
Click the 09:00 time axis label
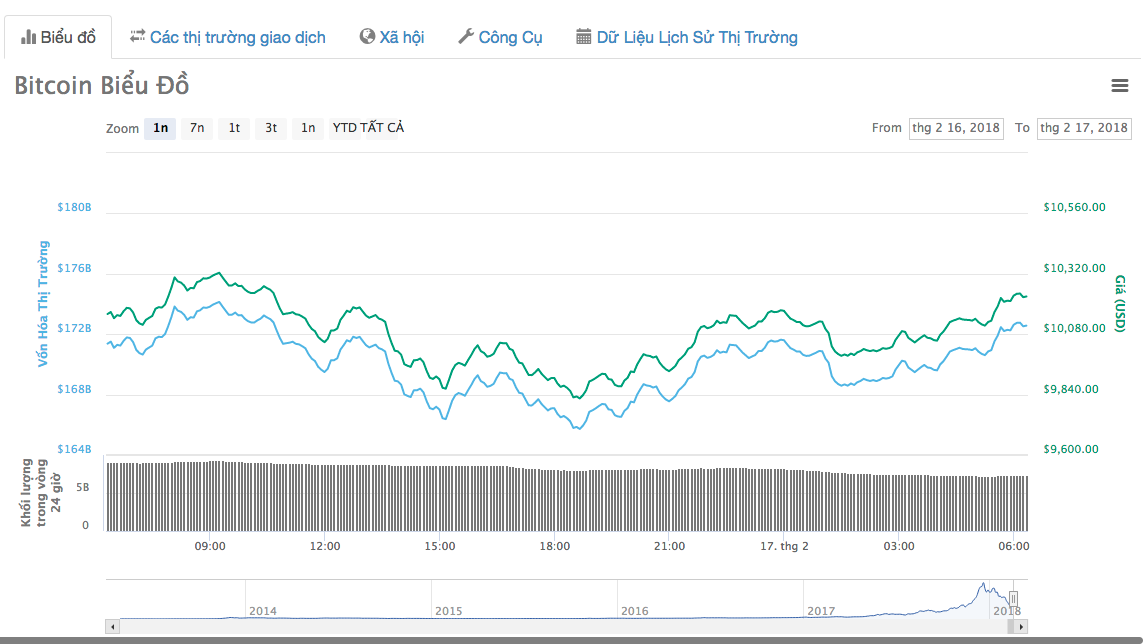[x=210, y=546]
